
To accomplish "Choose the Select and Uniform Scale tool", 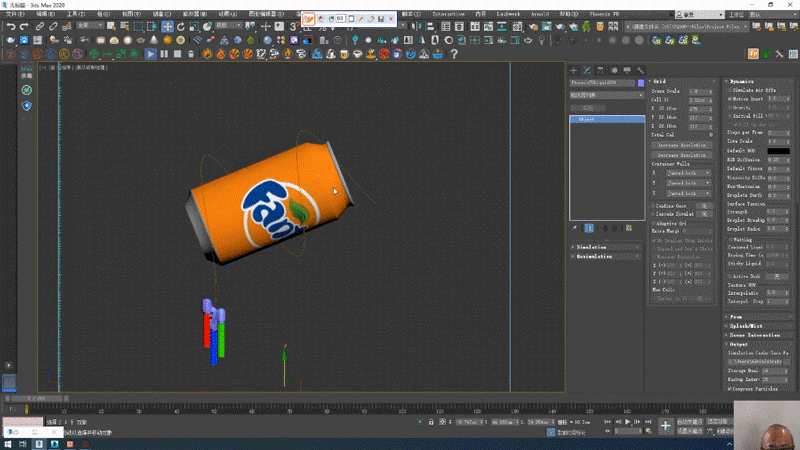I will click(194, 27).
